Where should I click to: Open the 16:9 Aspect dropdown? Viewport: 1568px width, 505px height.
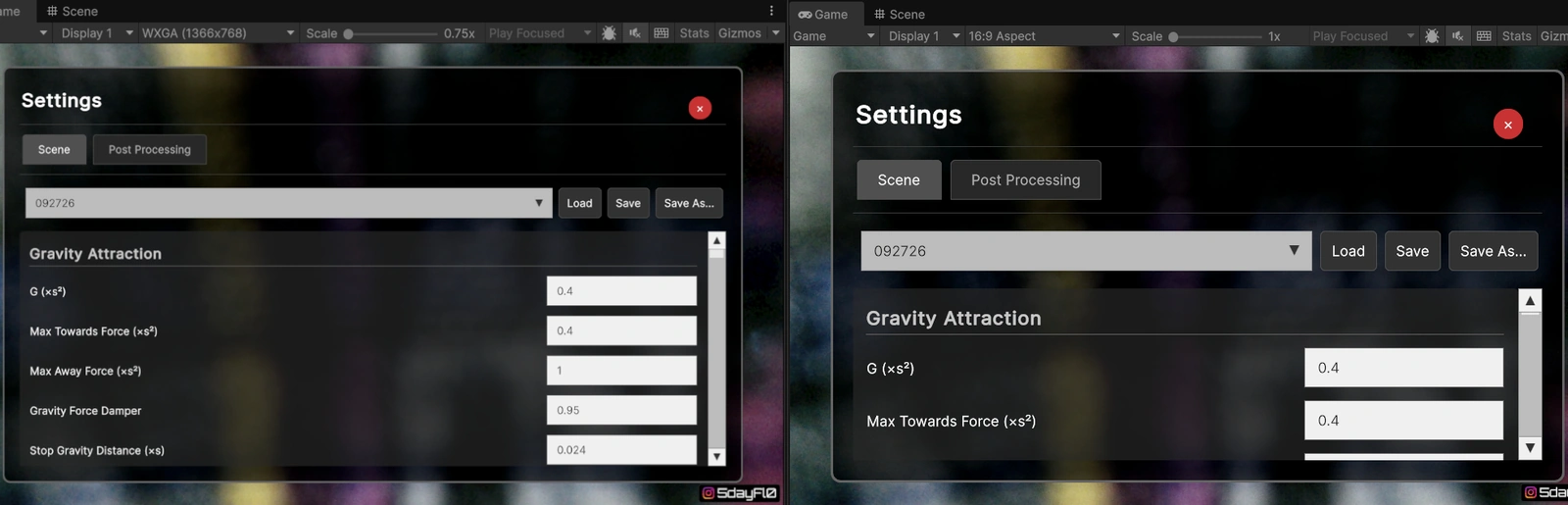pyautogui.click(x=1044, y=36)
